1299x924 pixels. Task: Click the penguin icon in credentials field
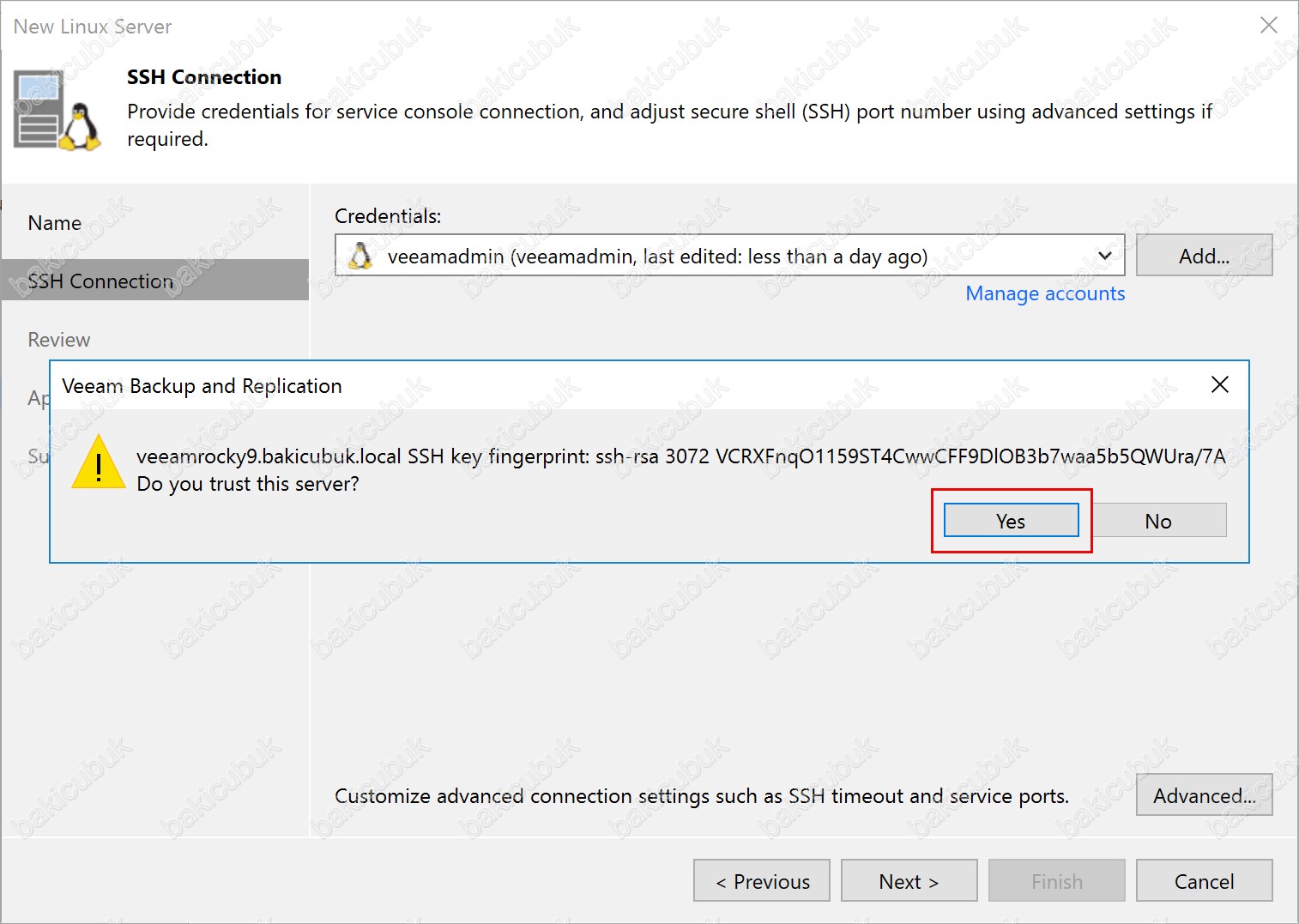[361, 256]
